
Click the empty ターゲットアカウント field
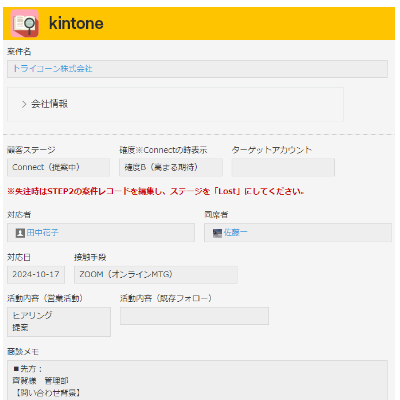tap(283, 167)
